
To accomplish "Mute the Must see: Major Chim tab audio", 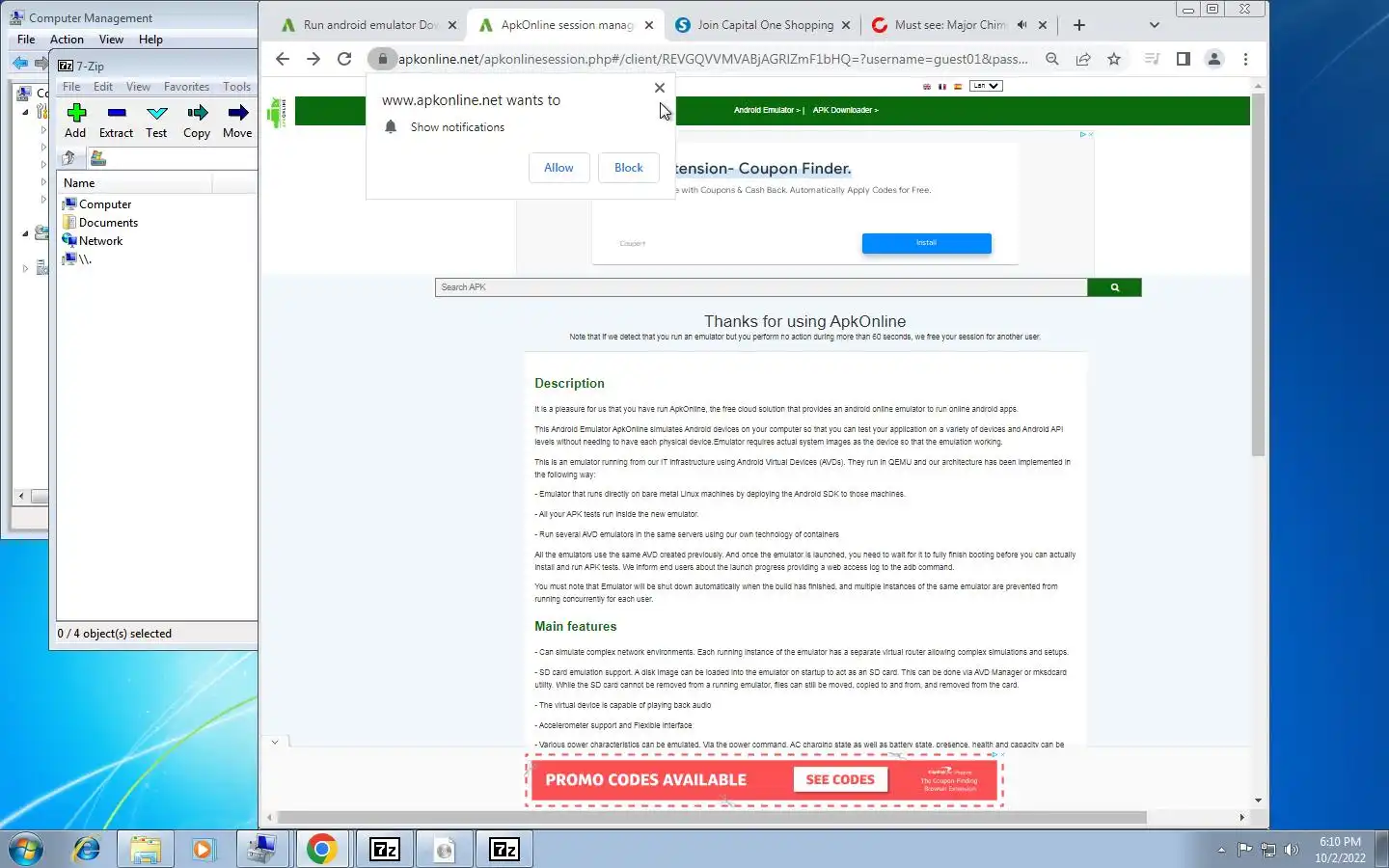I will (1021, 25).
